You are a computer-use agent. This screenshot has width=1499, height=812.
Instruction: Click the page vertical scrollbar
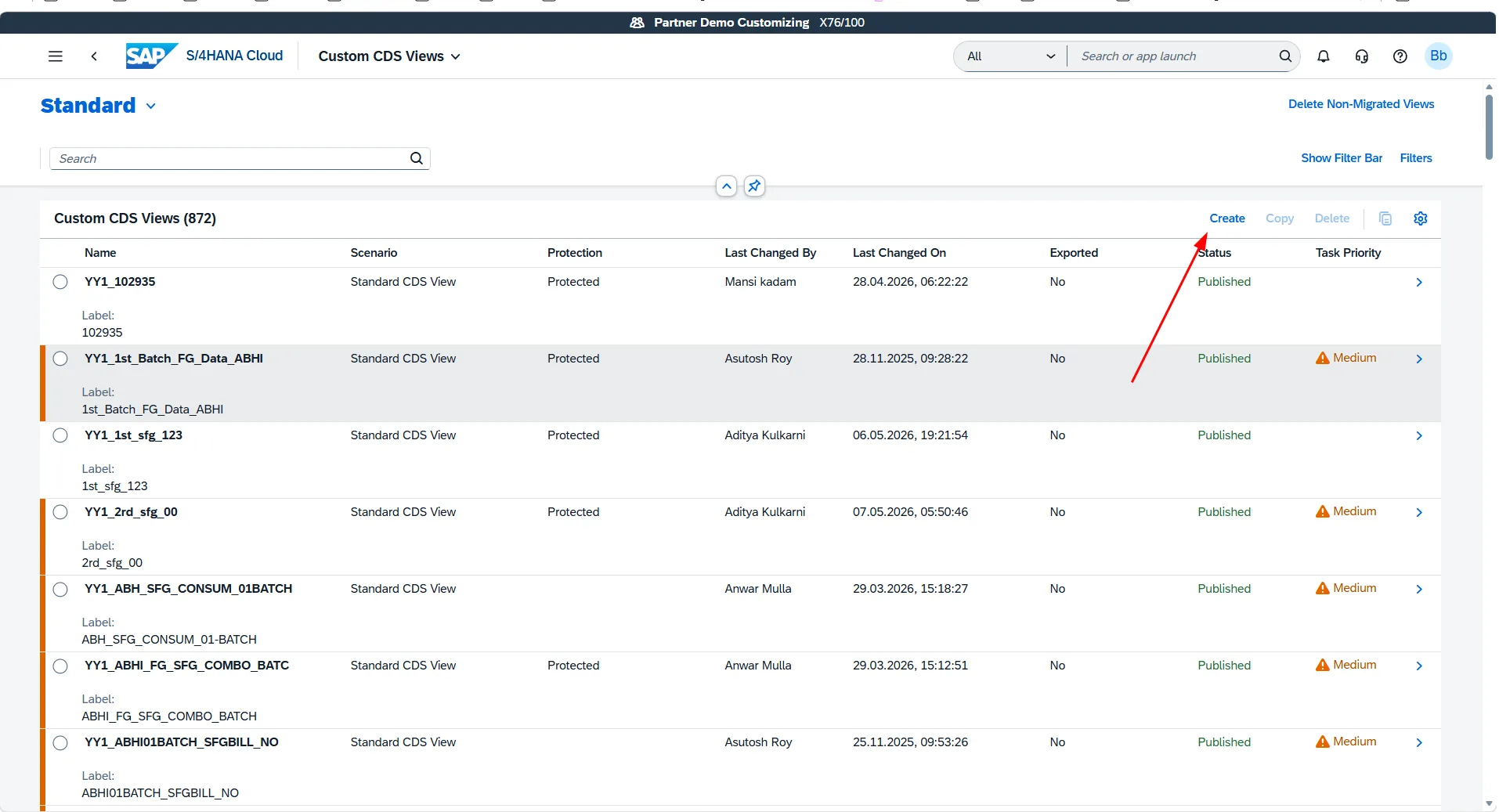pyautogui.click(x=1489, y=127)
